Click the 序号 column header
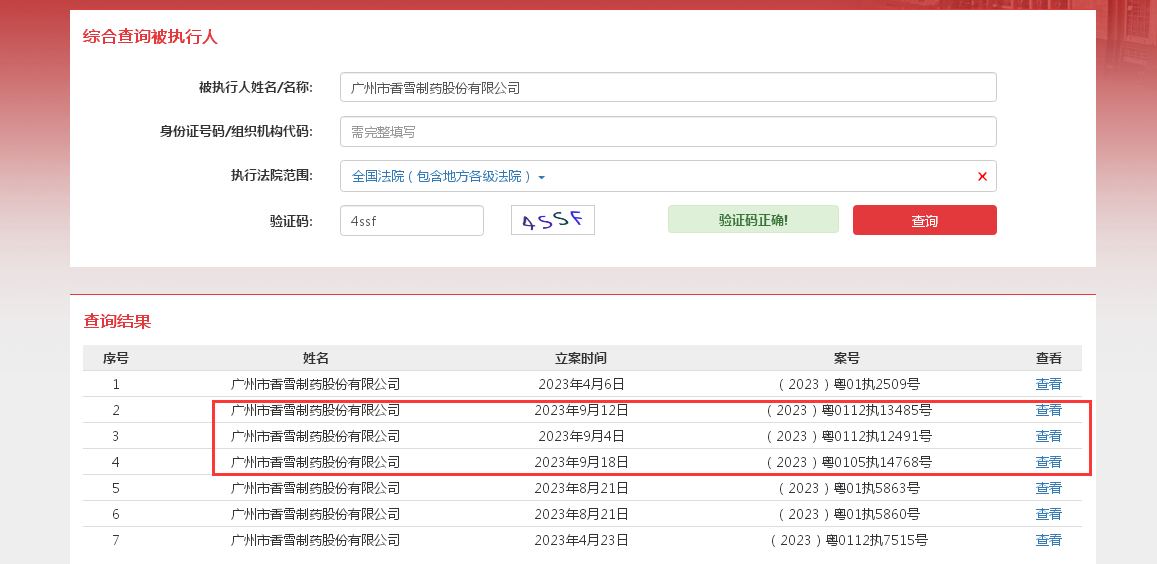 pyautogui.click(x=116, y=358)
